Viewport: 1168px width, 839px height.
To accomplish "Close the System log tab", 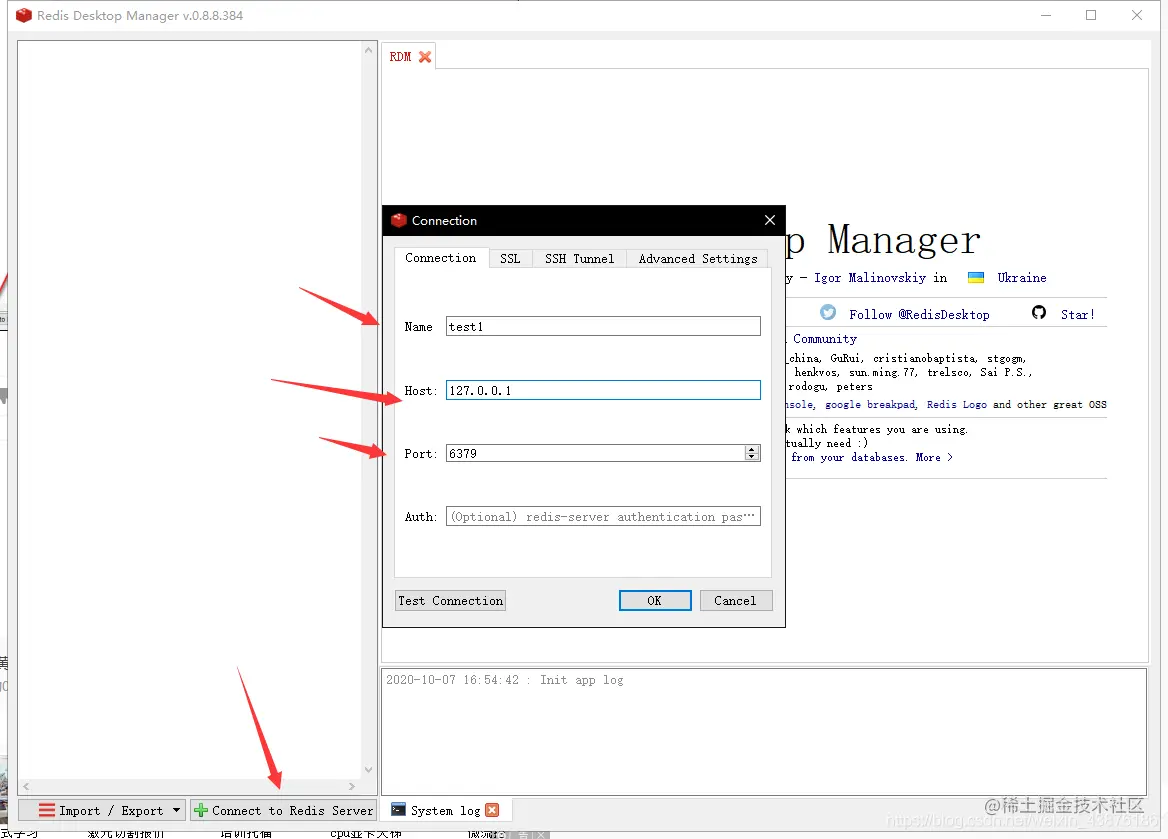I will 492,810.
